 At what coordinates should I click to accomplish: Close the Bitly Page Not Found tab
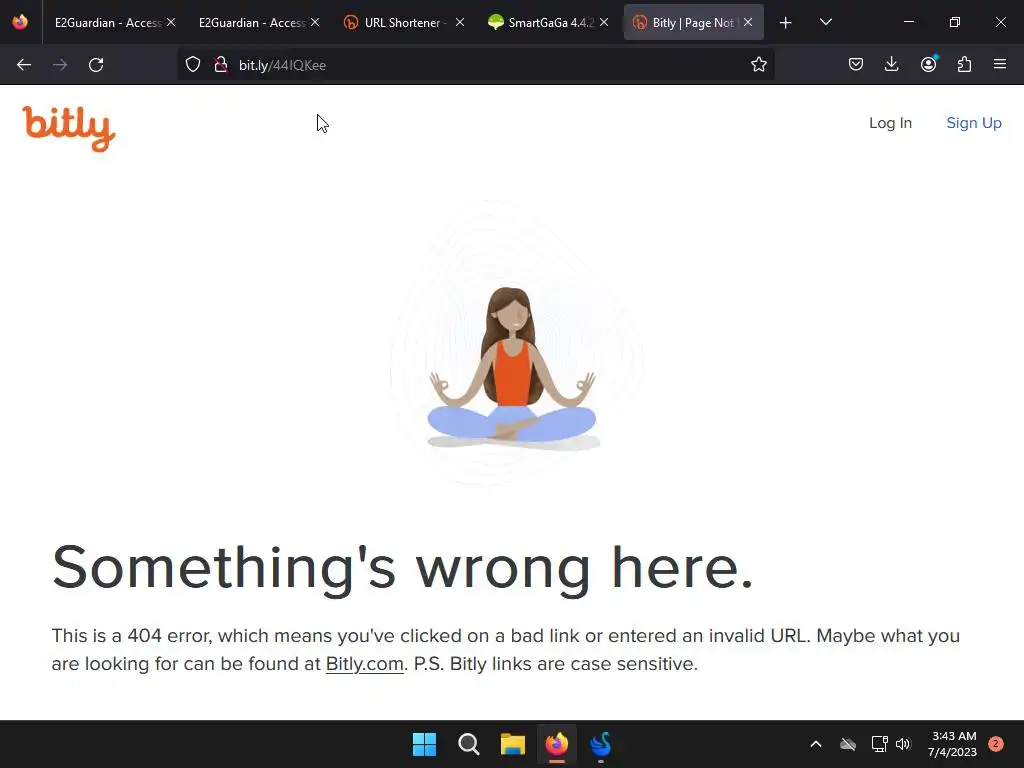pyautogui.click(x=748, y=23)
